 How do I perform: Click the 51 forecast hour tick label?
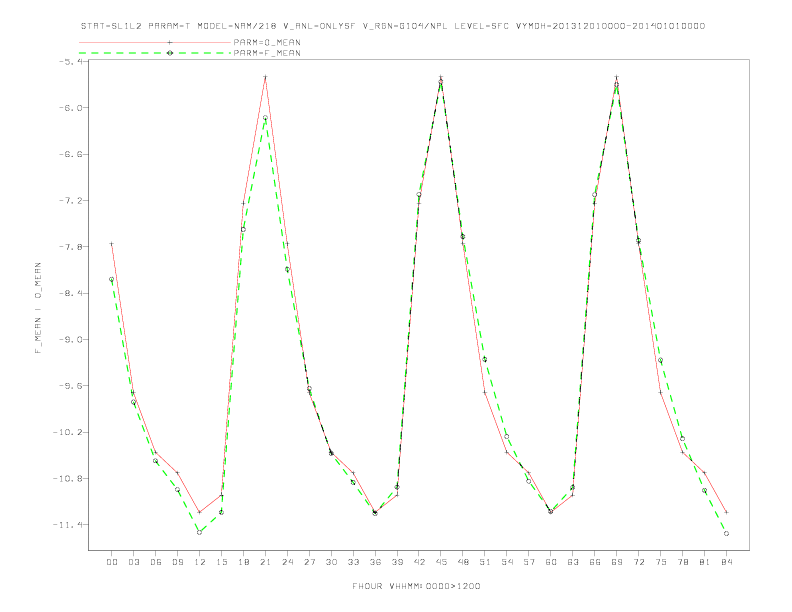point(485,562)
